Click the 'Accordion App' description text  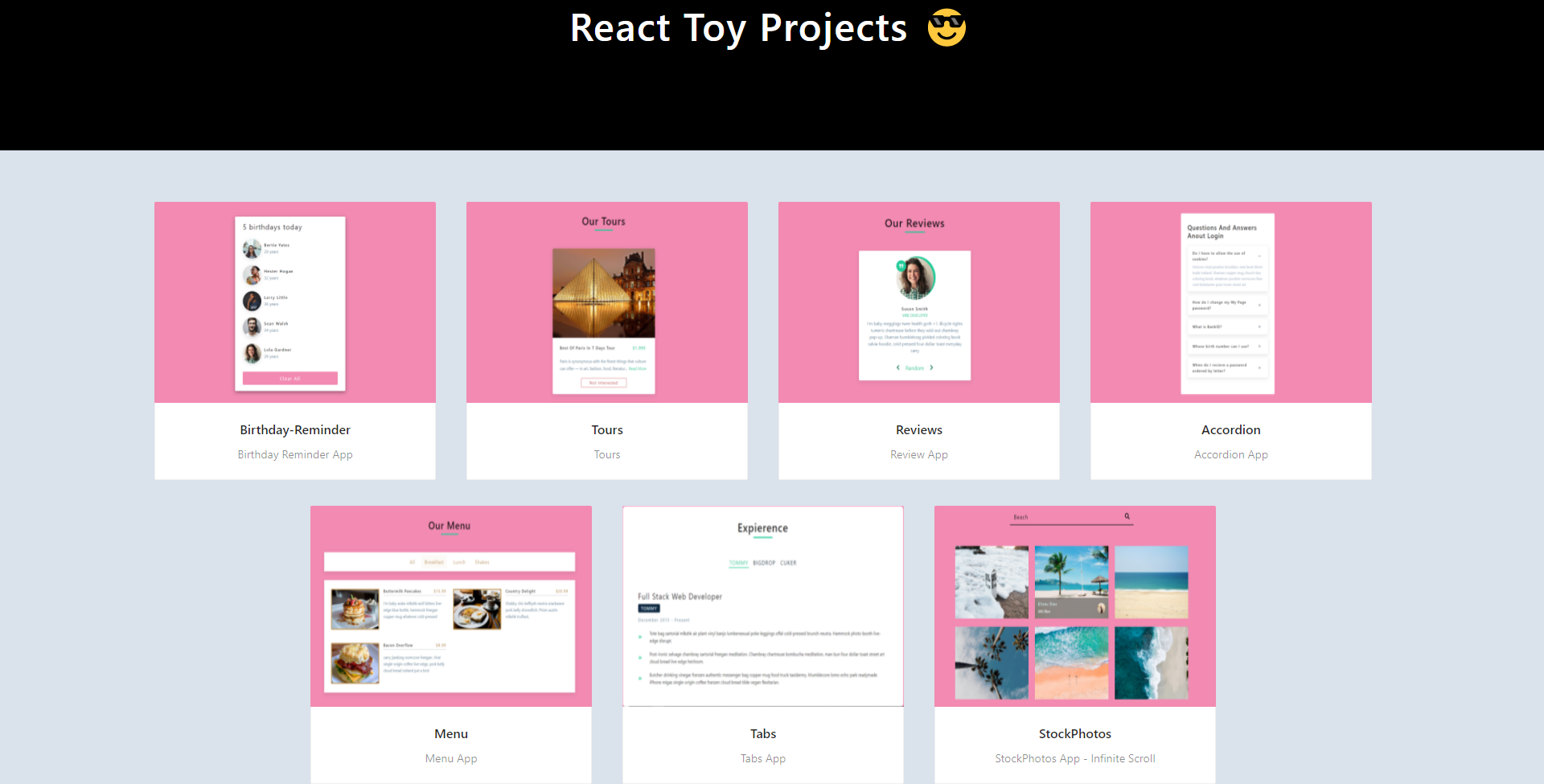click(1231, 455)
